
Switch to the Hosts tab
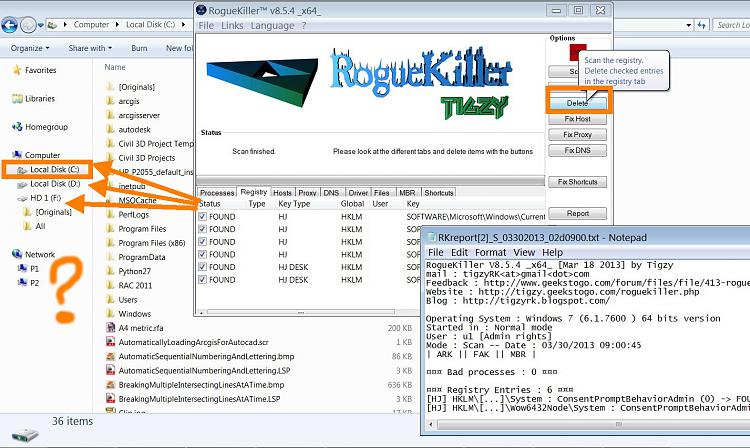coord(282,193)
